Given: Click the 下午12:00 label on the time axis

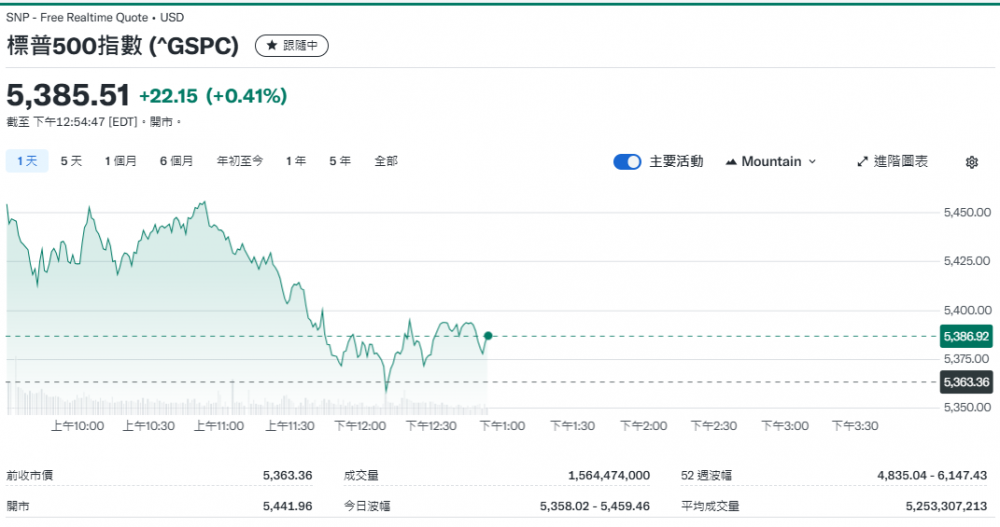Looking at the screenshot, I should pyautogui.click(x=360, y=426).
